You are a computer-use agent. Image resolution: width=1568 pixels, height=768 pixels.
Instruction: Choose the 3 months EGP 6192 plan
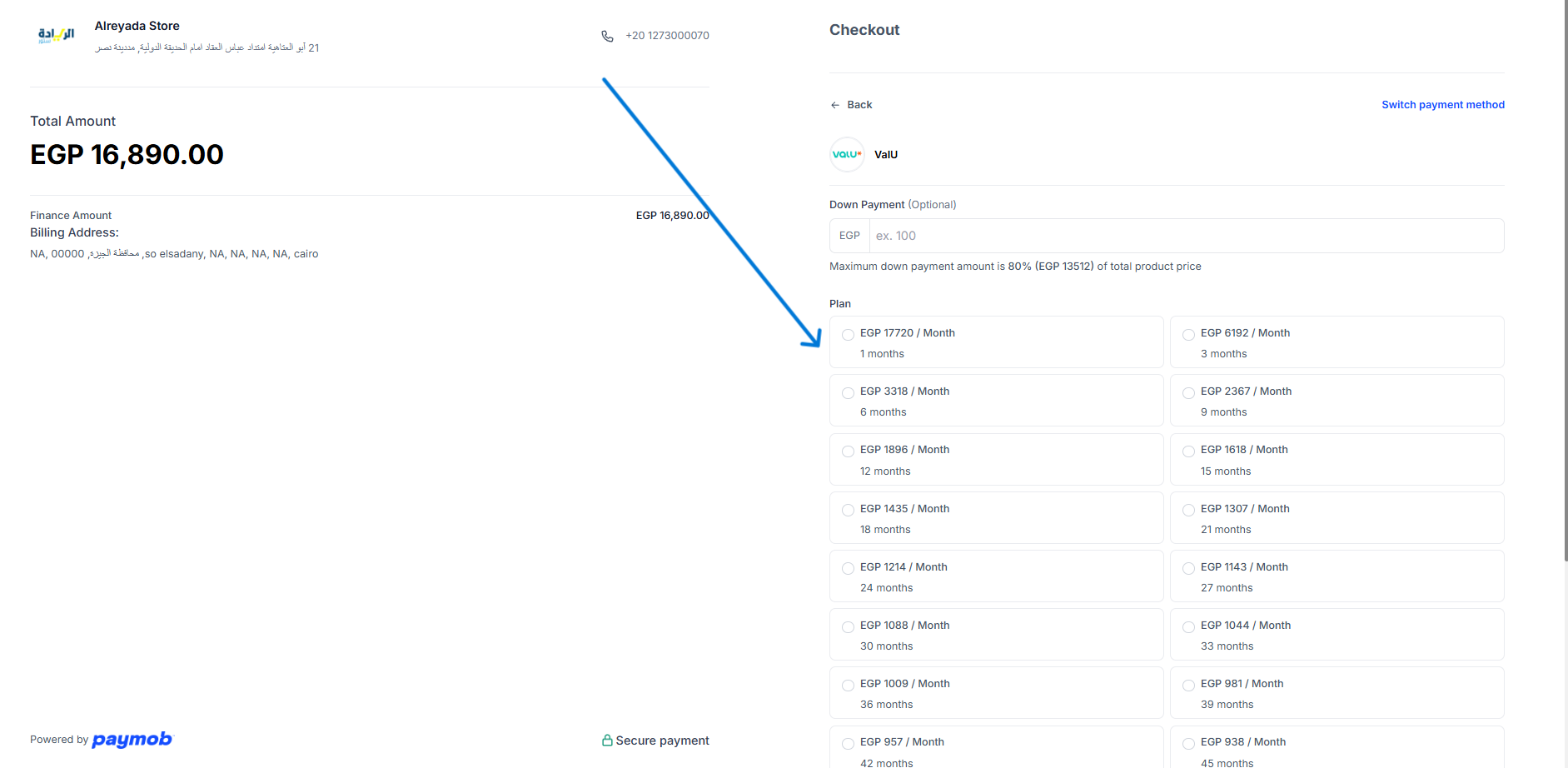tap(1188, 335)
